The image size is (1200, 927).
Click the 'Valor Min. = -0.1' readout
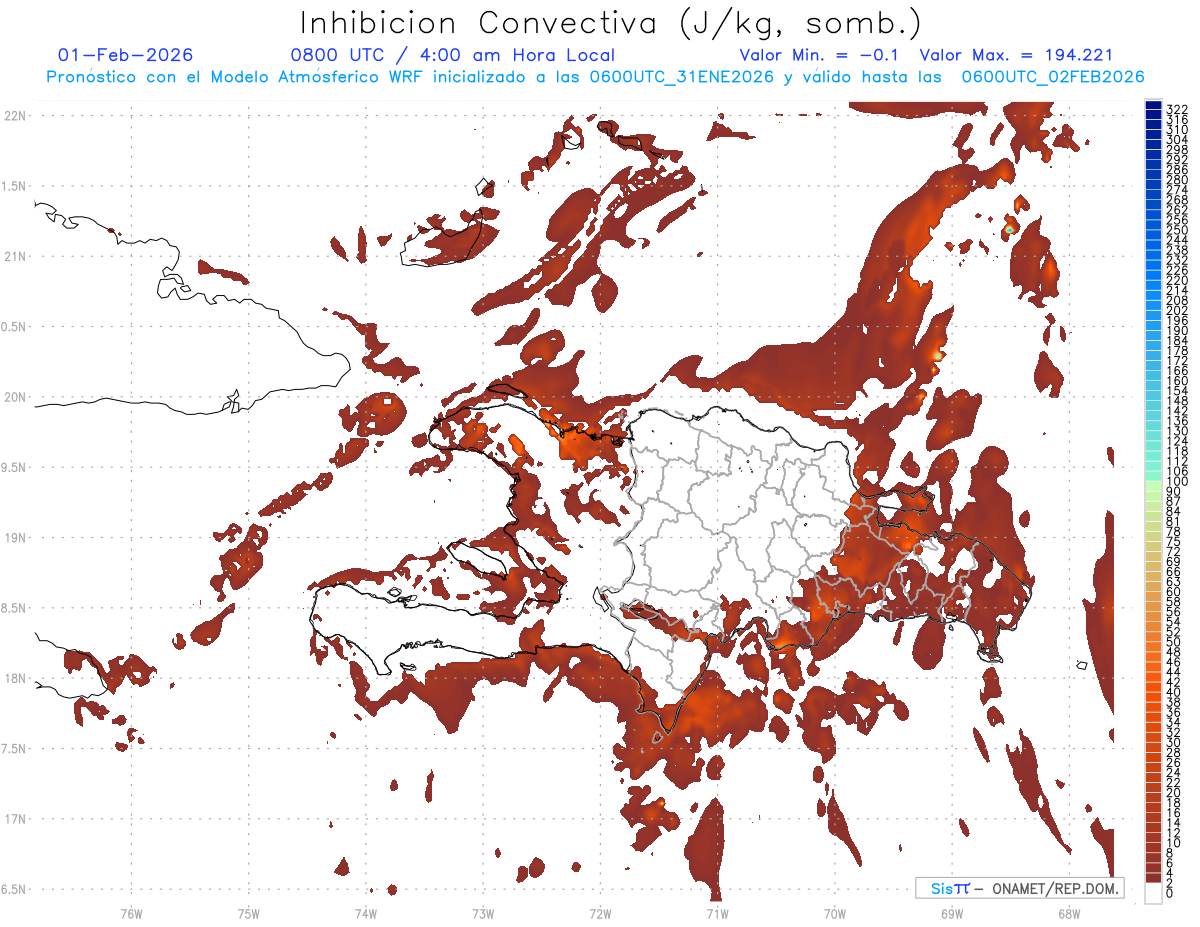(819, 55)
